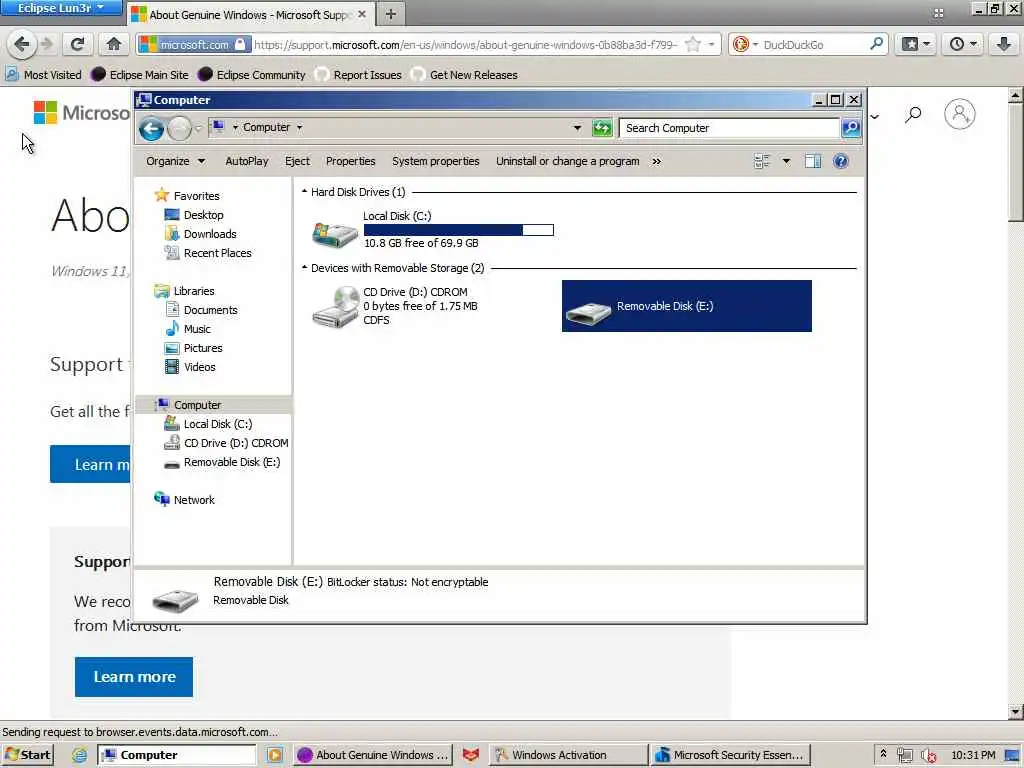Image resolution: width=1024 pixels, height=768 pixels.
Task: Open the browser downloads arrow icon
Action: point(1003,44)
